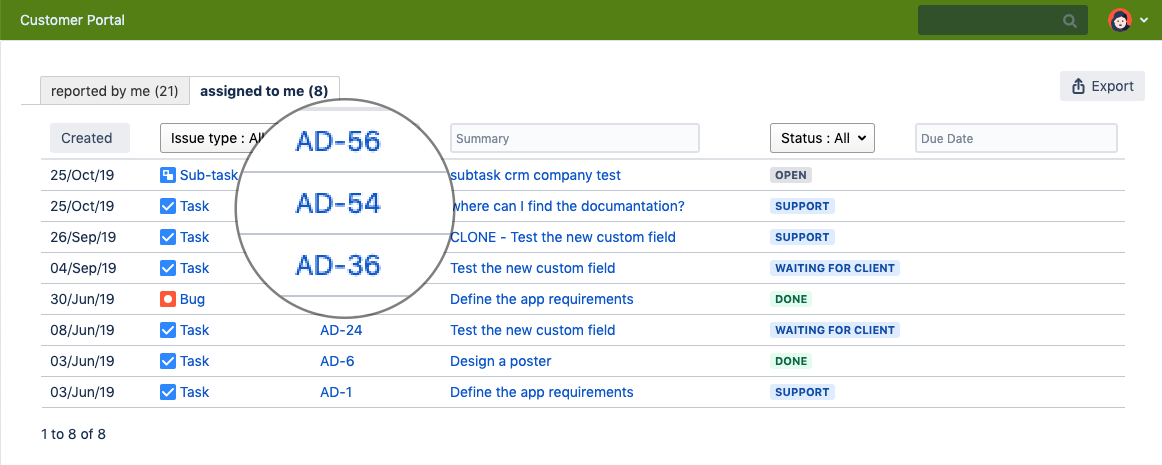This screenshot has height=465, width=1162.
Task: Open the Issue type filter dropdown
Action: pyautogui.click(x=210, y=138)
